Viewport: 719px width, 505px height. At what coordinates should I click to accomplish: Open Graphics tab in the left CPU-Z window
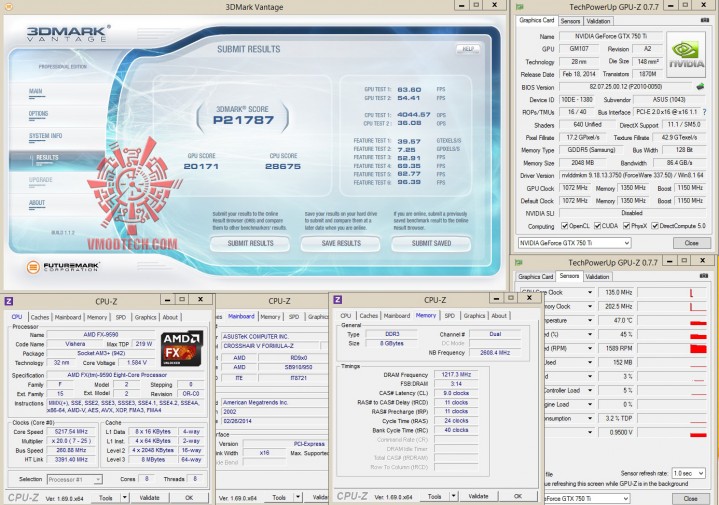point(145,317)
